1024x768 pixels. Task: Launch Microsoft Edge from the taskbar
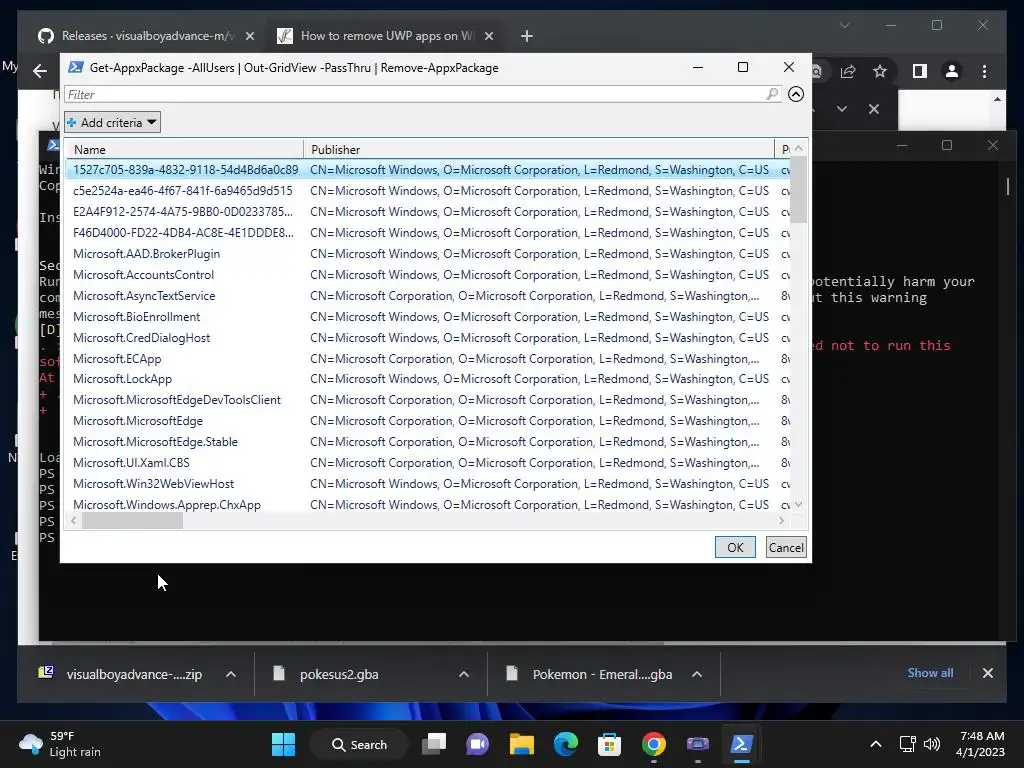click(x=566, y=744)
